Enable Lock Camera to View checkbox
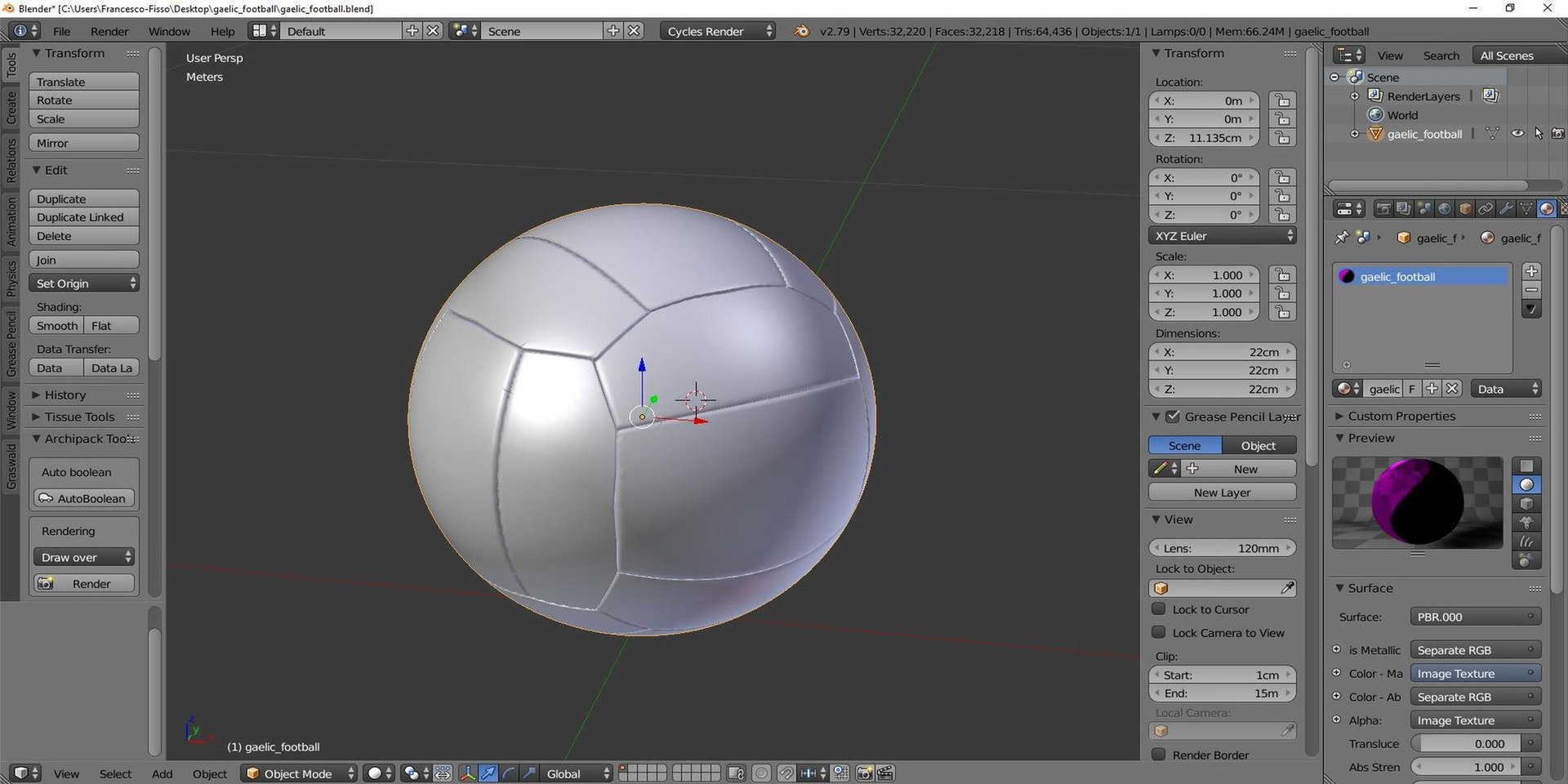The image size is (1568, 784). [x=1158, y=633]
